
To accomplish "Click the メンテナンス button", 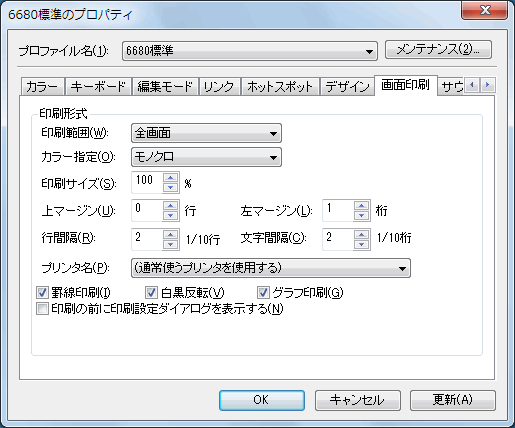I will pyautogui.click(x=438, y=50).
